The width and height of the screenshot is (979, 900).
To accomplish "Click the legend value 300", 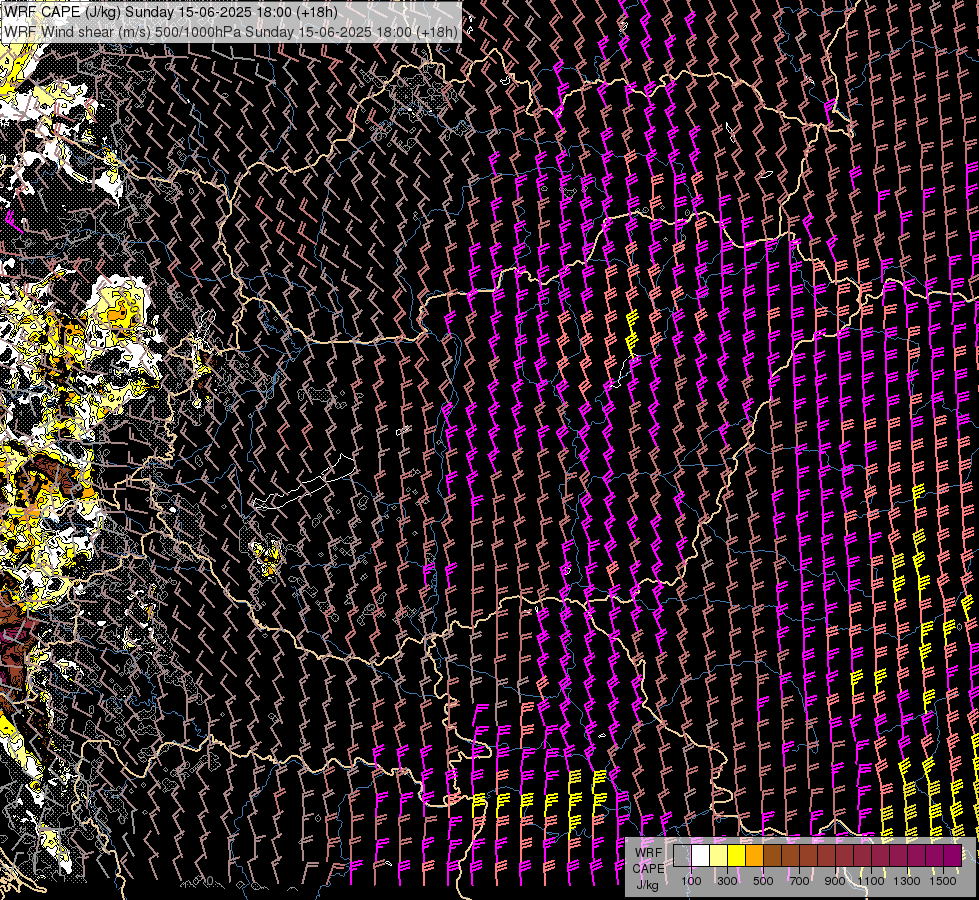I will (x=727, y=881).
